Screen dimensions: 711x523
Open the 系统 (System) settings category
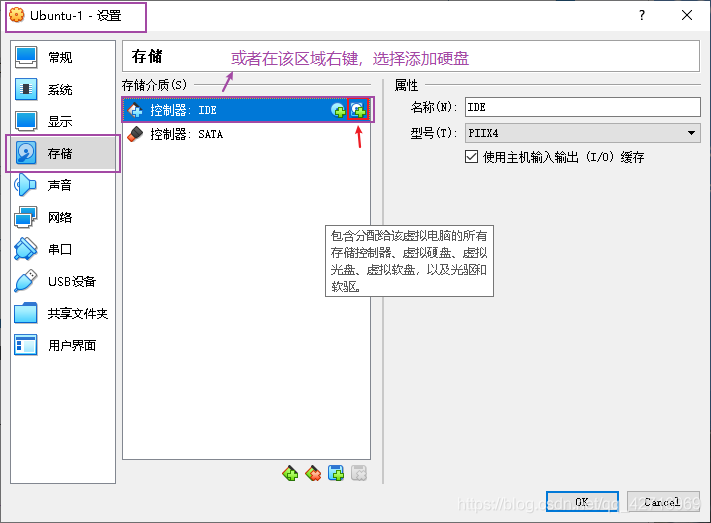(x=63, y=89)
